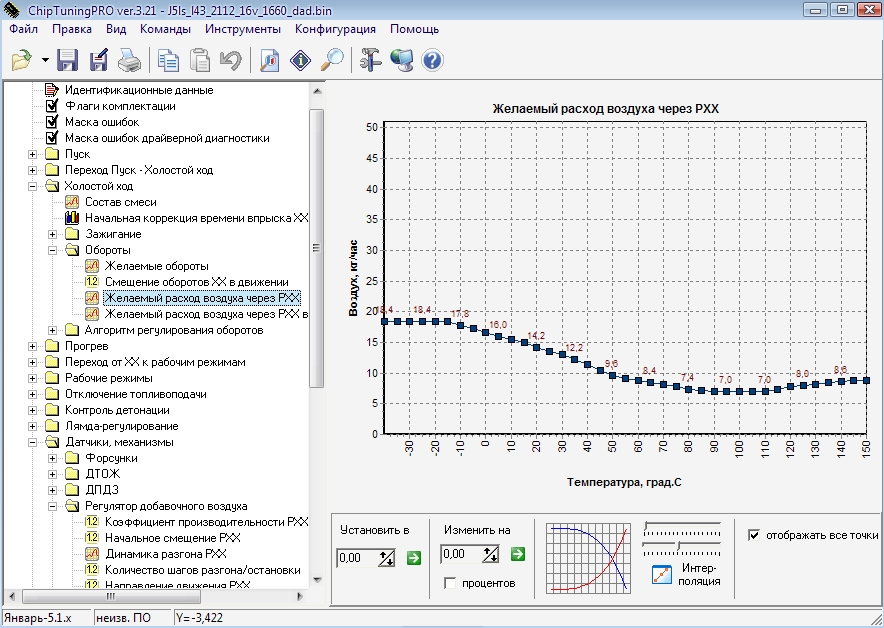The height and width of the screenshot is (628, 884).
Task: Click the upper slider above the interpolation button
Action: (681, 524)
